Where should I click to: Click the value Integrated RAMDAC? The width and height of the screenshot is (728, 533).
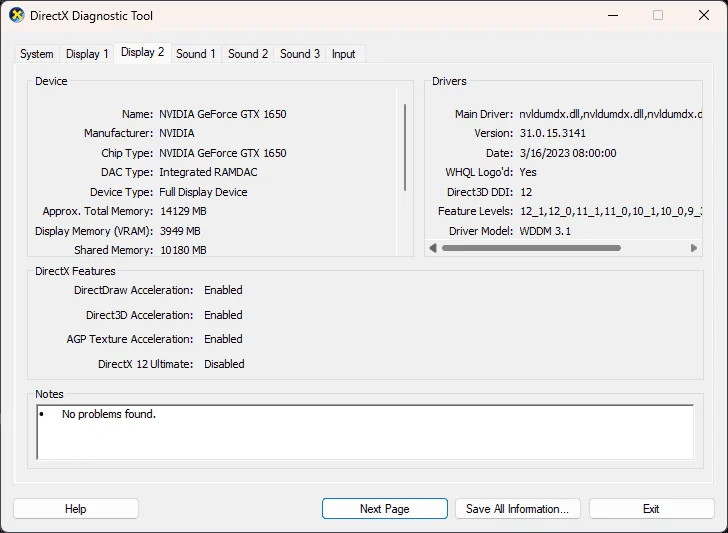pyautogui.click(x=208, y=172)
